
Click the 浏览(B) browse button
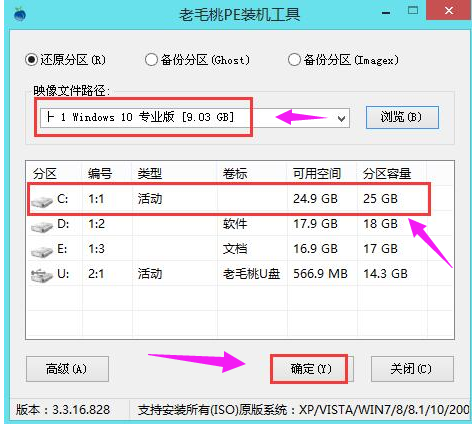click(x=402, y=117)
